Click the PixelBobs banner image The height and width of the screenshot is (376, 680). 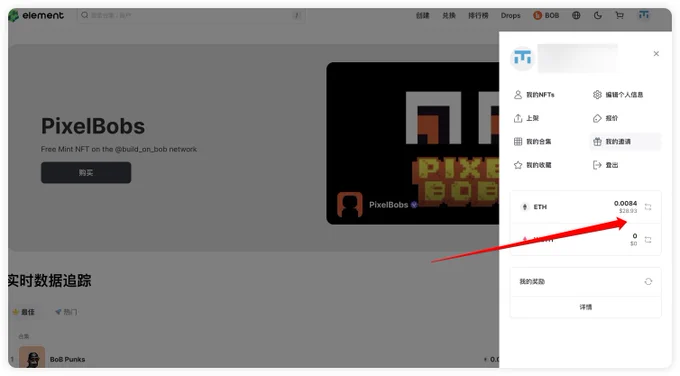[x=412, y=143]
